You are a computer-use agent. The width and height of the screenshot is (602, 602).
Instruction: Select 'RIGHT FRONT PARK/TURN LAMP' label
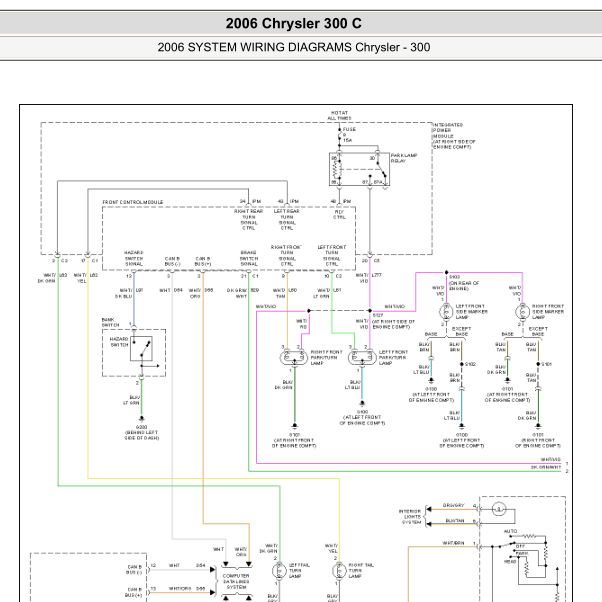coord(326,357)
